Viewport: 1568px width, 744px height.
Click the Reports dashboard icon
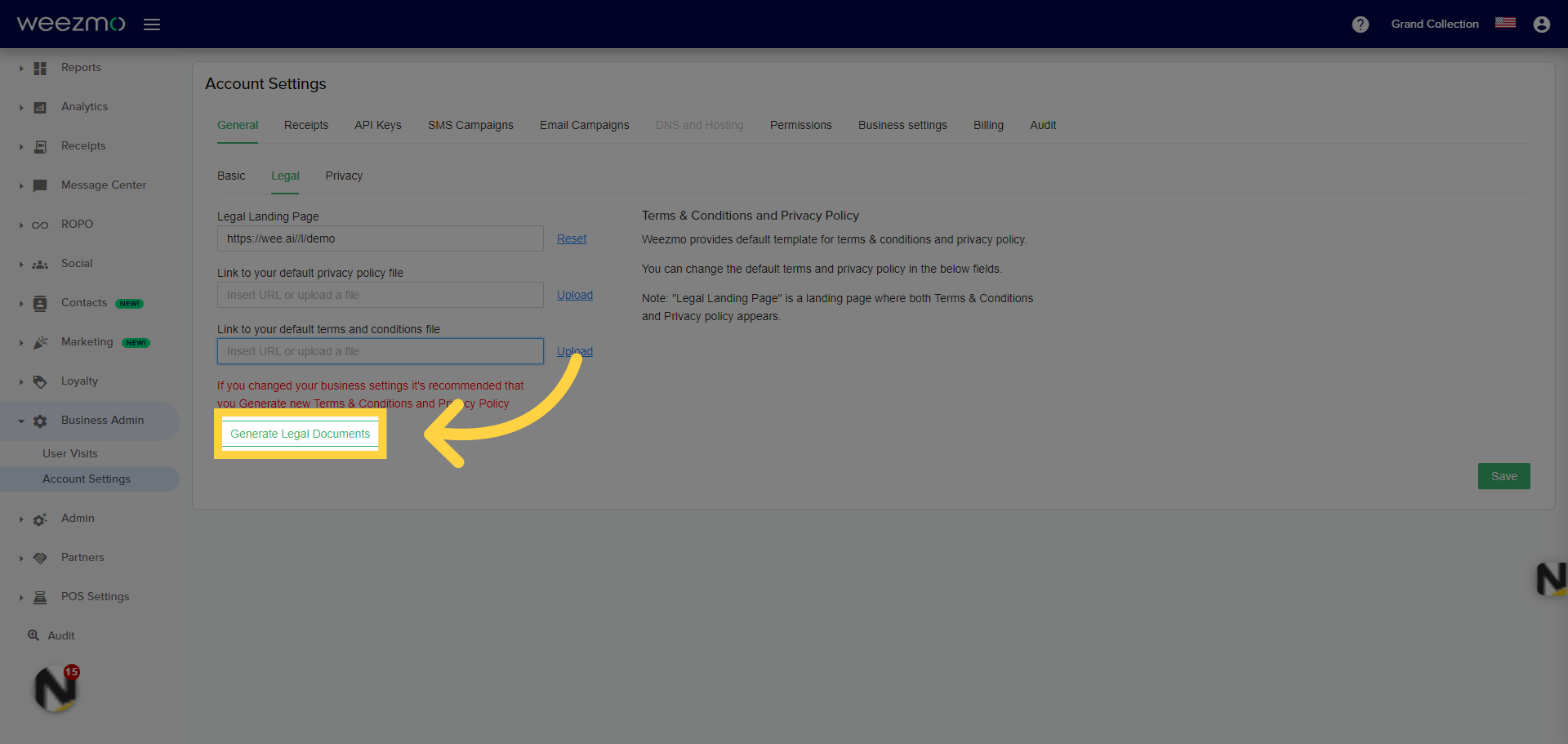click(40, 69)
